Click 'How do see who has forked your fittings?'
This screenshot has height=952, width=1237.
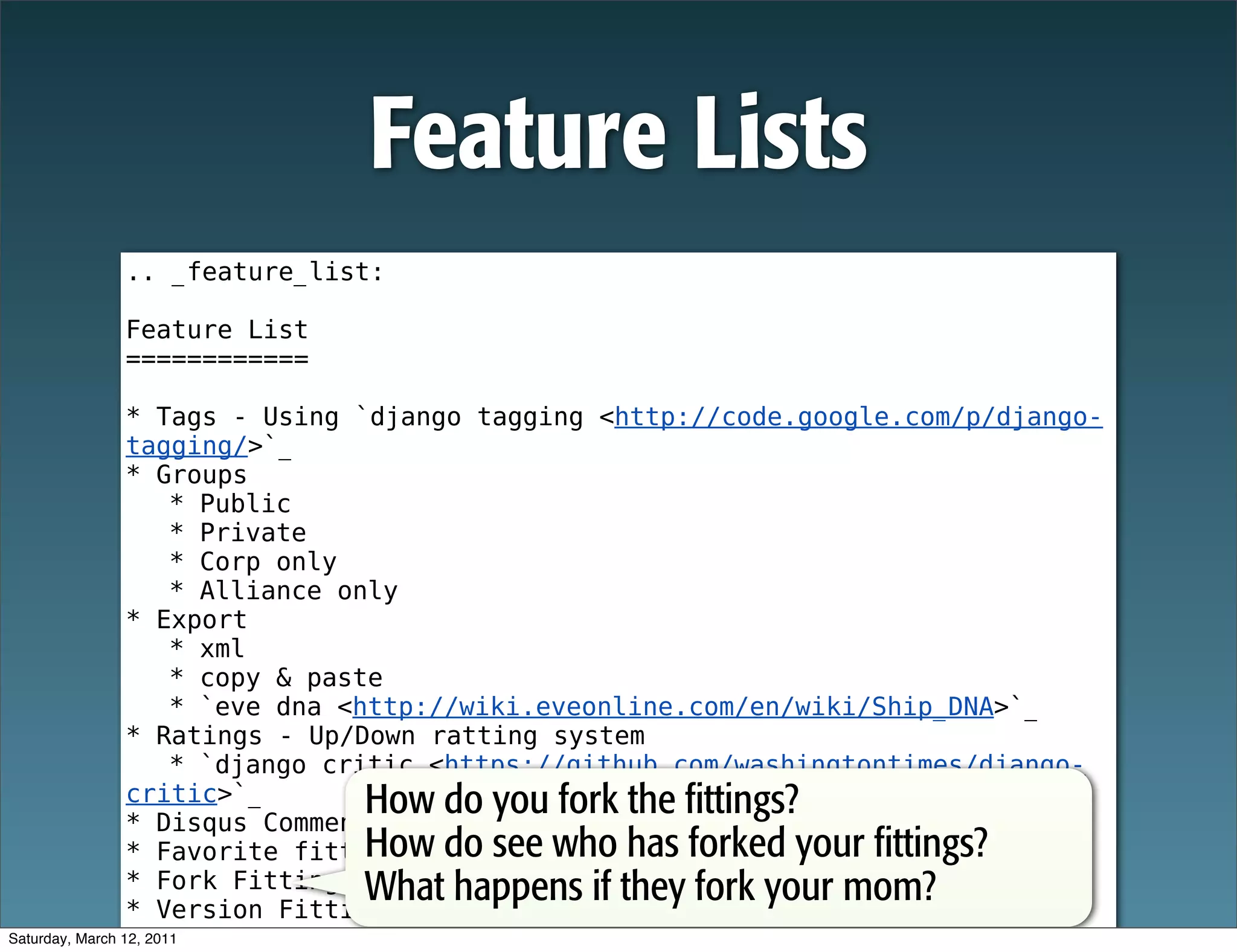point(676,843)
